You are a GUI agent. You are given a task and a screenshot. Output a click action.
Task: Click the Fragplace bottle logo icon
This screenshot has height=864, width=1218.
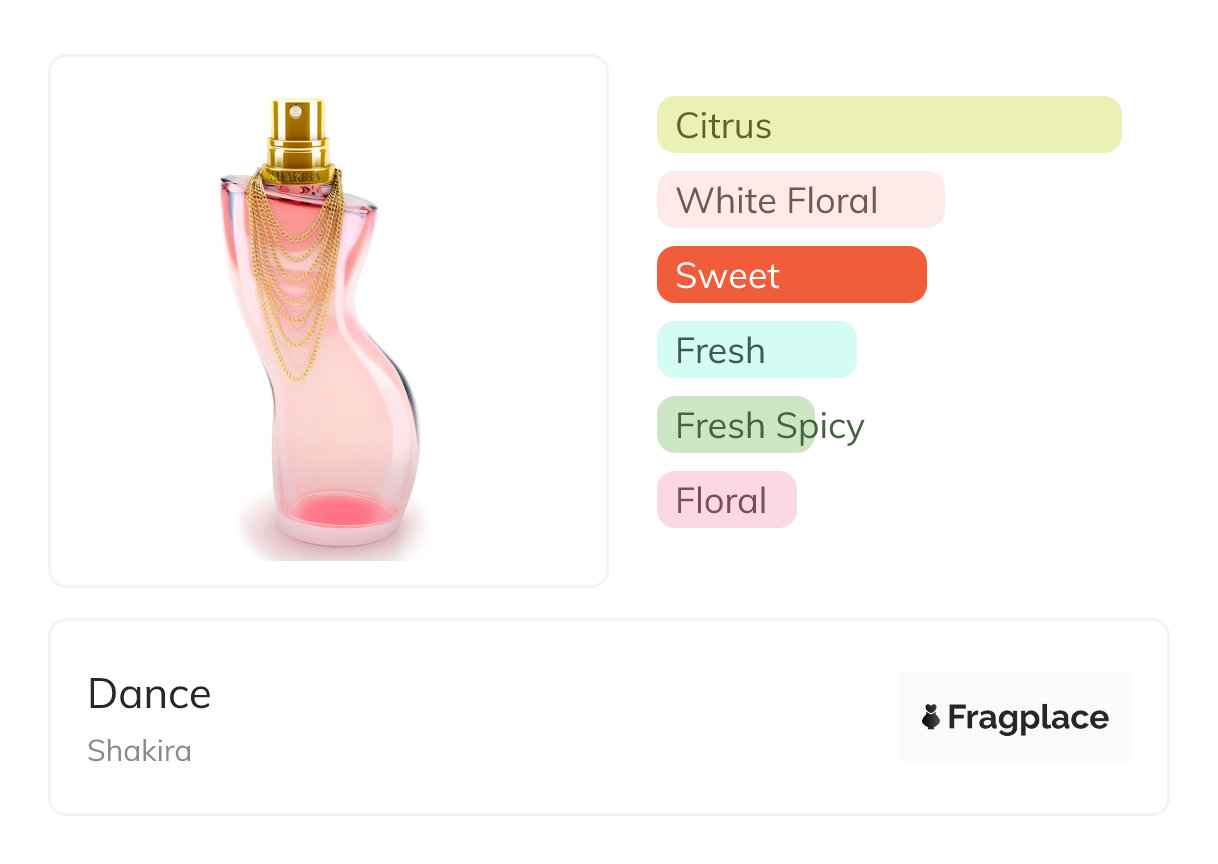click(931, 717)
